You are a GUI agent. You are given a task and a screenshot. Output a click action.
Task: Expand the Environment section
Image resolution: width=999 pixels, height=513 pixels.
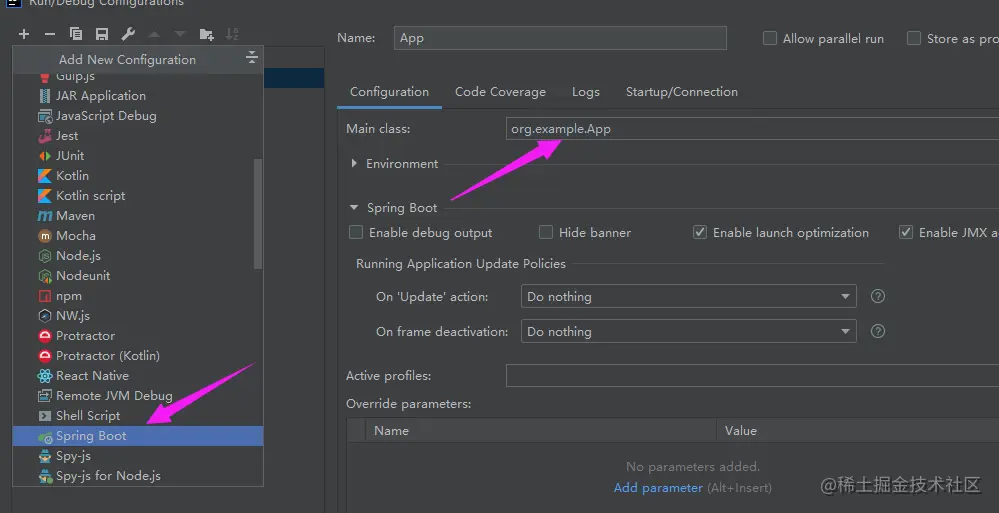pyautogui.click(x=355, y=163)
